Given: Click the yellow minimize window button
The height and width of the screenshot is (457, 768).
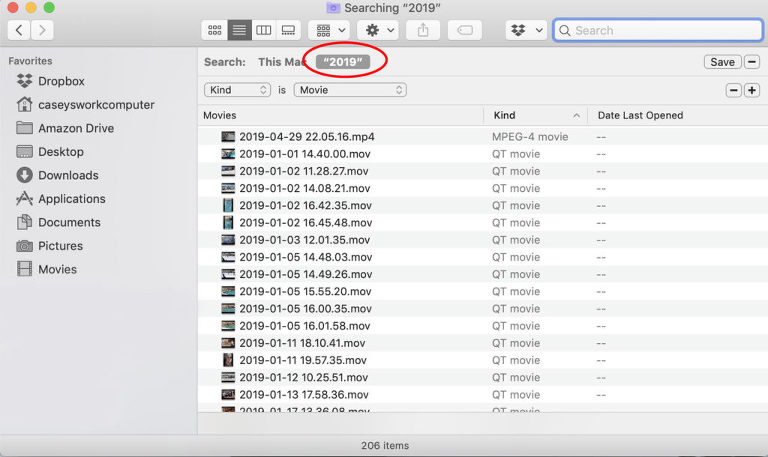Looking at the screenshot, I should pos(31,7).
